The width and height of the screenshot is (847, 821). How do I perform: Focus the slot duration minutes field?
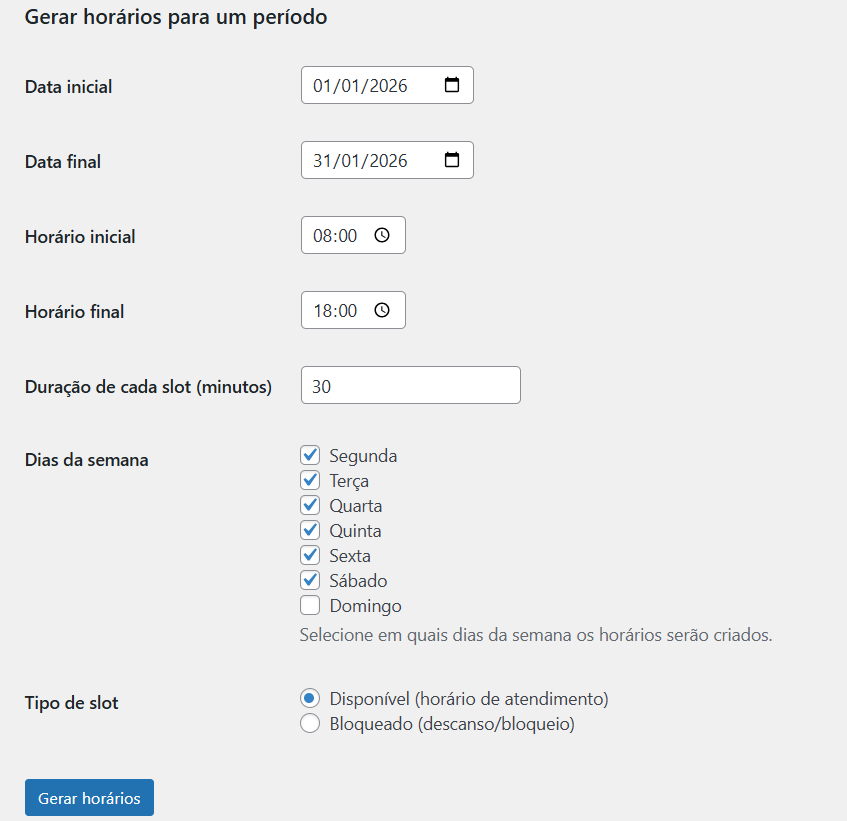410,385
